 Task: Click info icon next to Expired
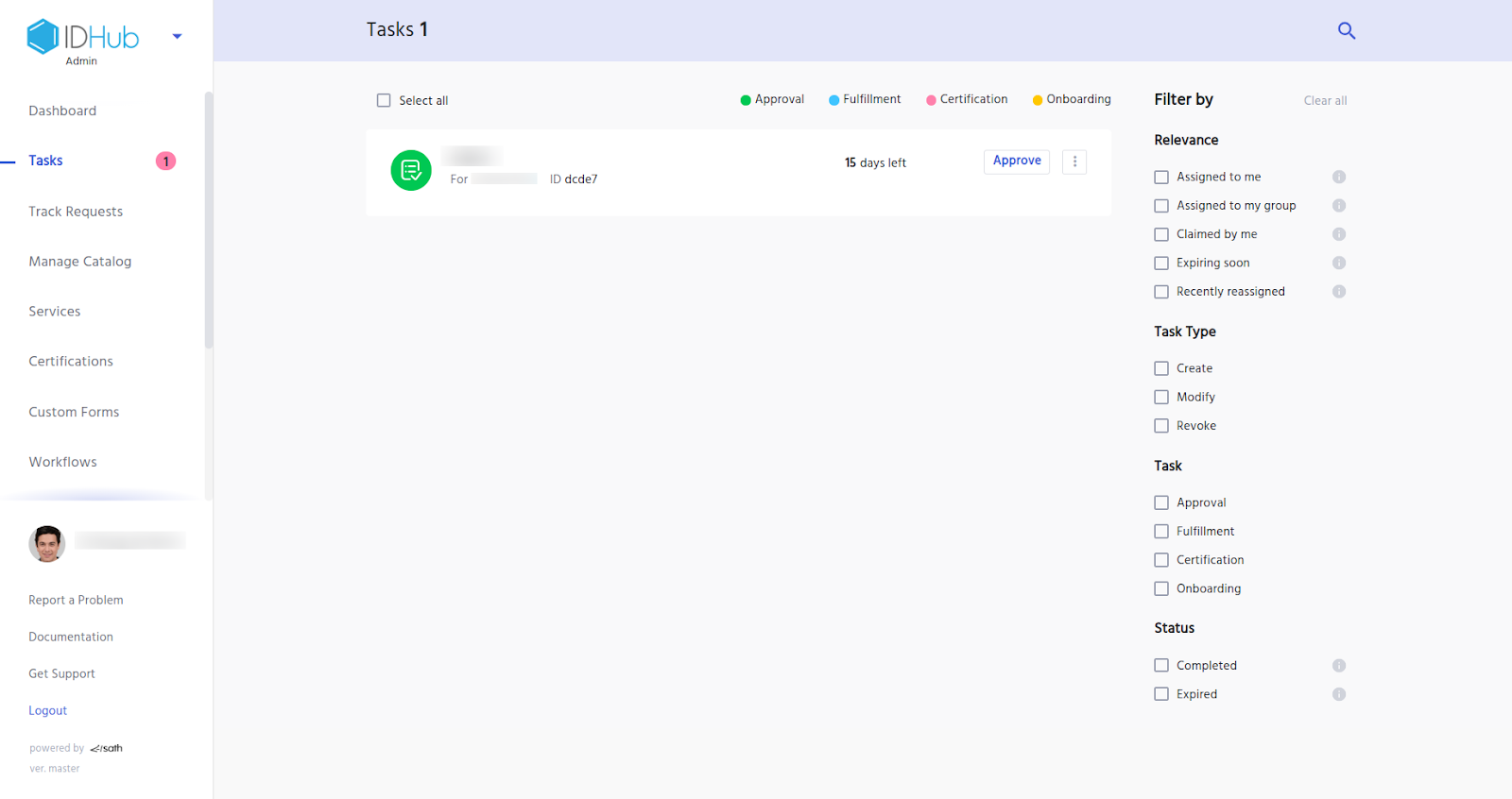(1339, 694)
